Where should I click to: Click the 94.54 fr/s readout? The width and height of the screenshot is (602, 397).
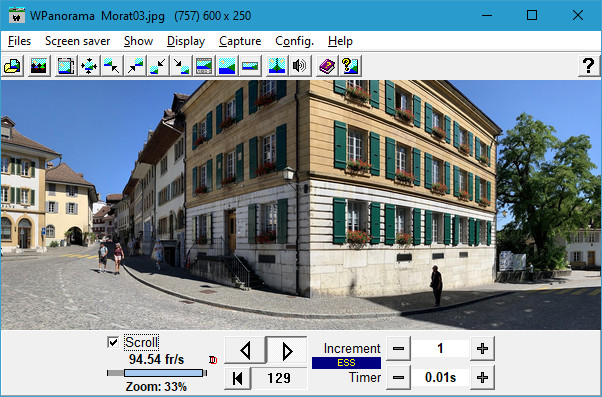click(156, 359)
